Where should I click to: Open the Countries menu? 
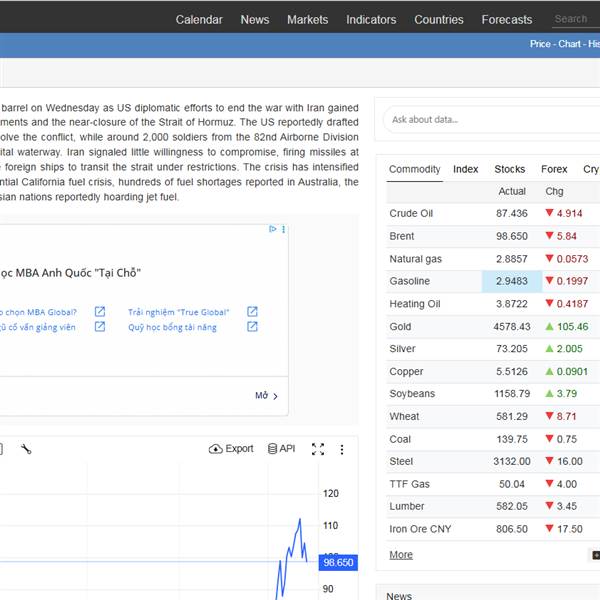(439, 20)
